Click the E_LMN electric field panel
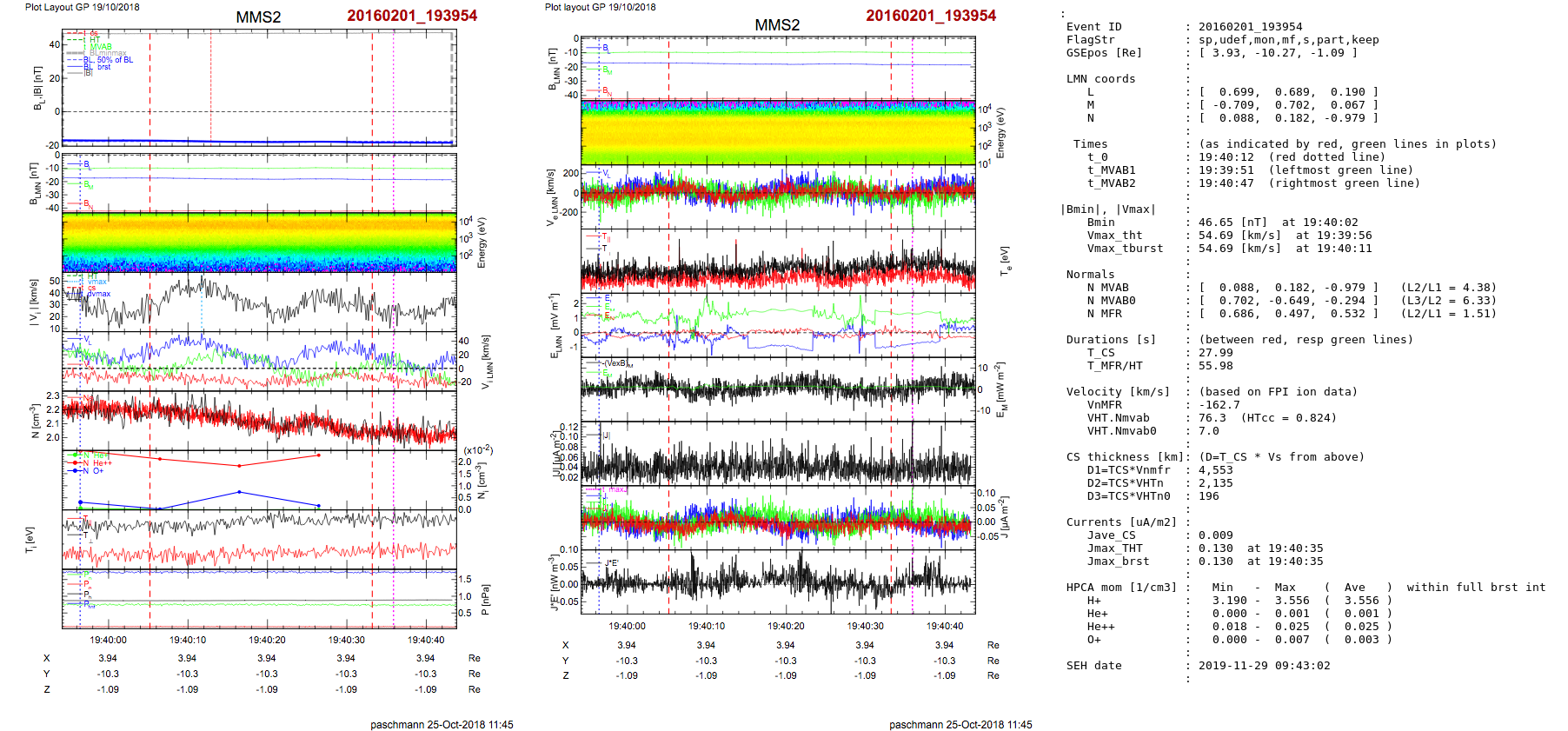Viewport: 1568px width, 731px height. [x=778, y=324]
